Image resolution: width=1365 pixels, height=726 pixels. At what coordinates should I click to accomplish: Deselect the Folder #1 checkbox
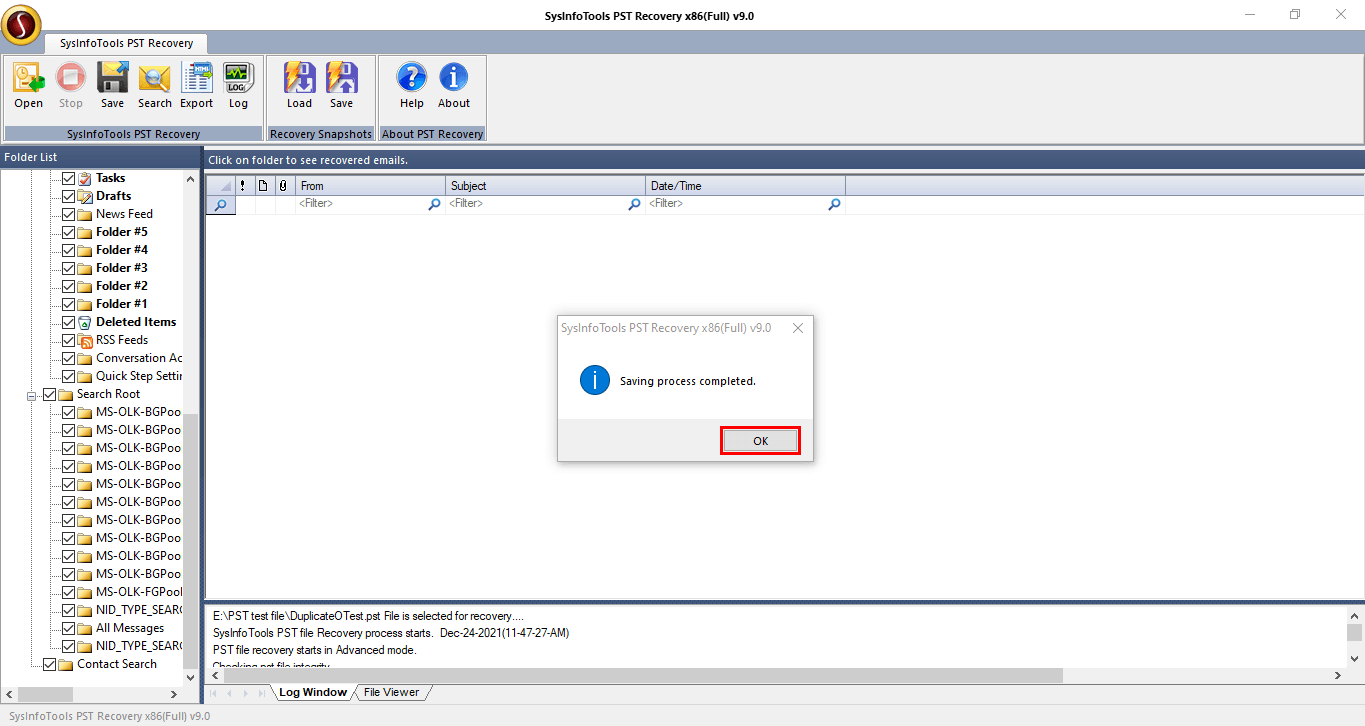69,304
